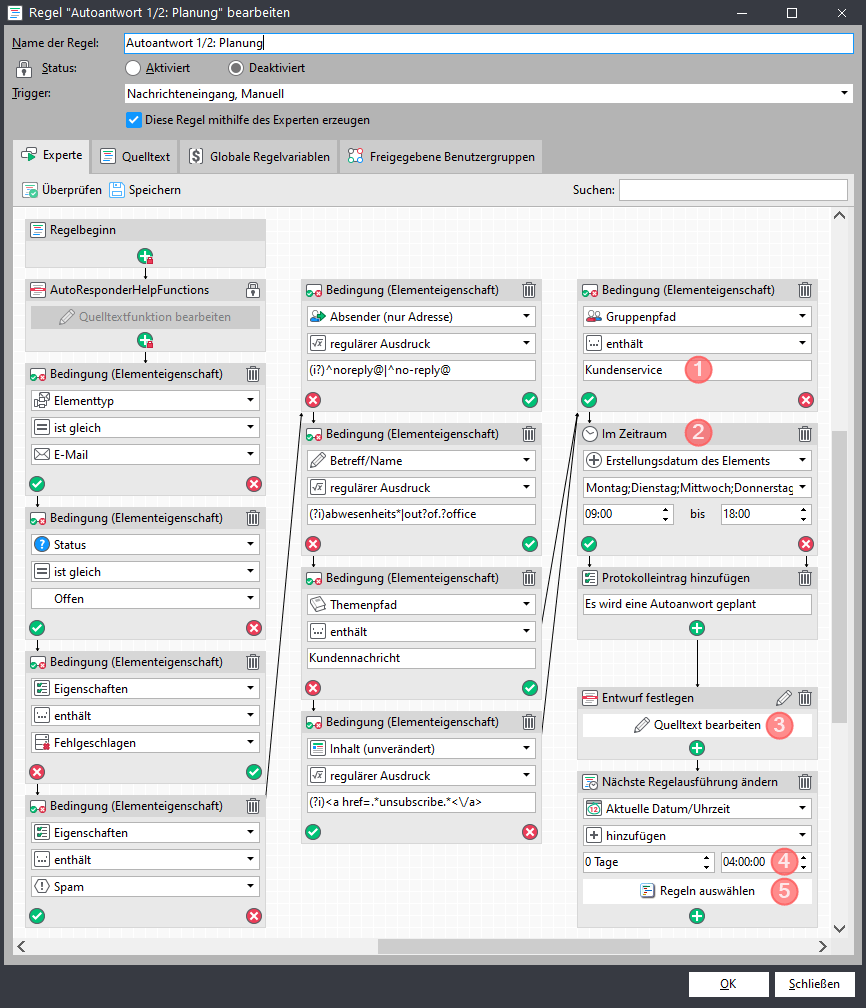The width and height of the screenshot is (866, 1008).
Task: Switch to the Experte tab
Action: tap(51, 156)
